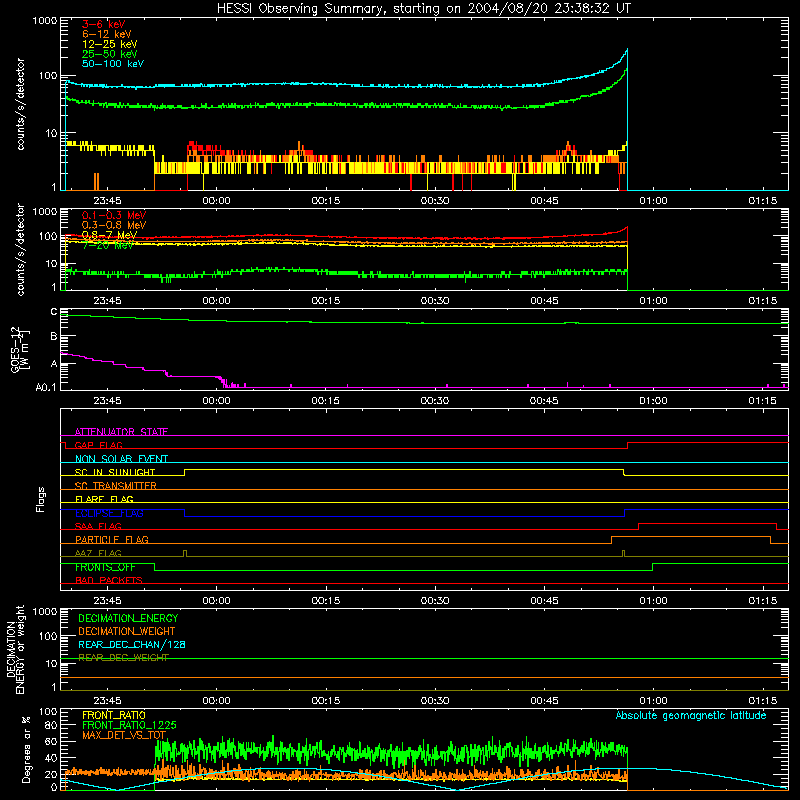The height and width of the screenshot is (800, 800).
Task: Select the FLARE_FLAG label
Action: tap(104, 499)
